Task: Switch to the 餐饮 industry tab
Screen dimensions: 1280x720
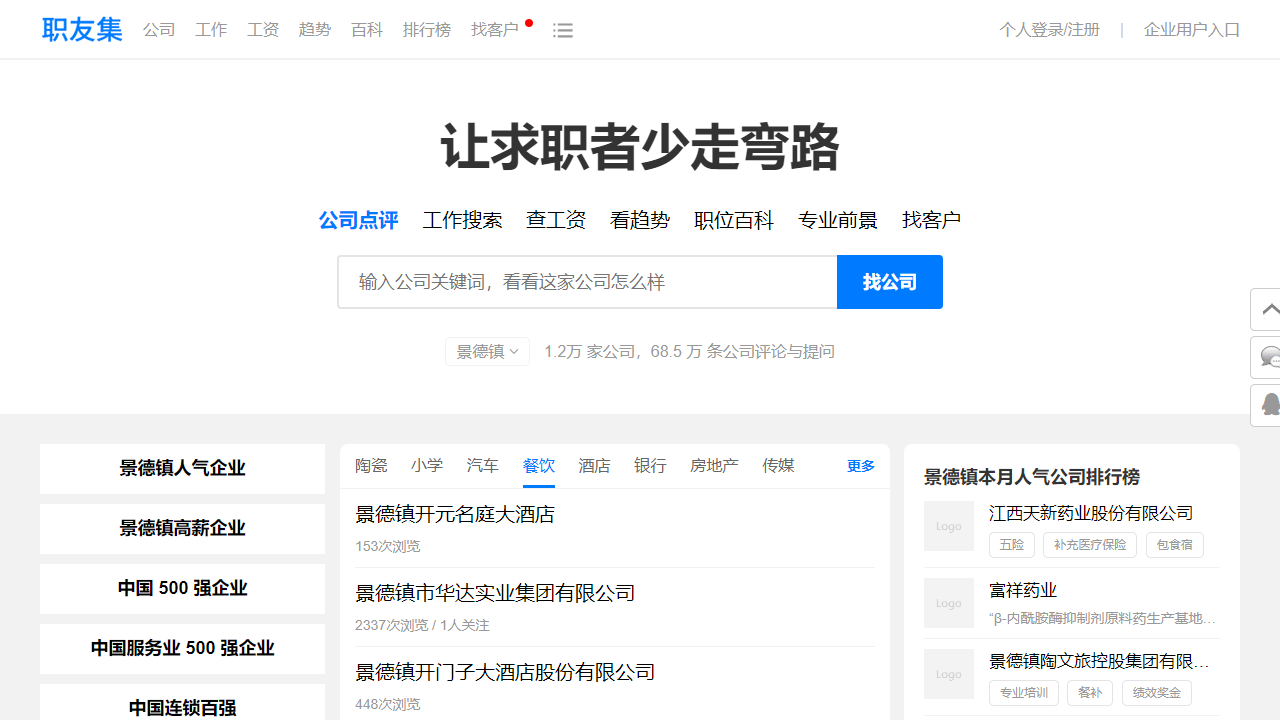Action: [x=539, y=466]
